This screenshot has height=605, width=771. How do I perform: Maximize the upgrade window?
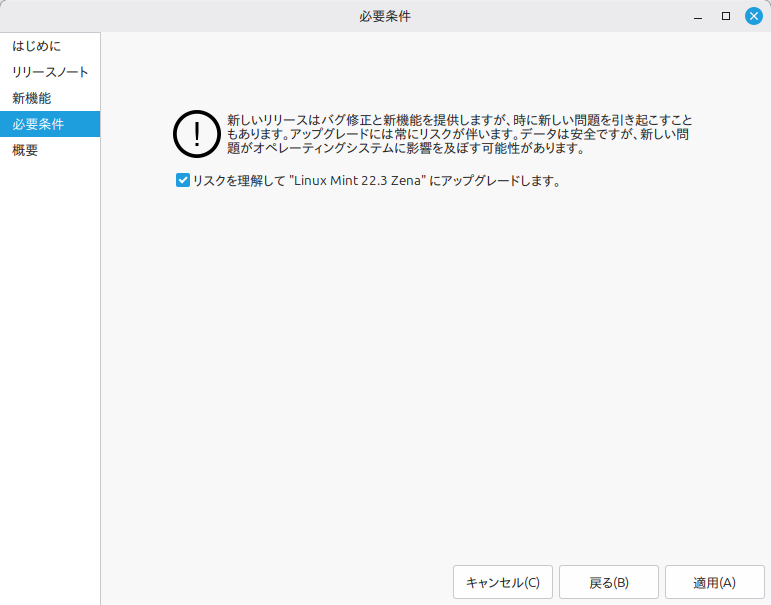(726, 16)
